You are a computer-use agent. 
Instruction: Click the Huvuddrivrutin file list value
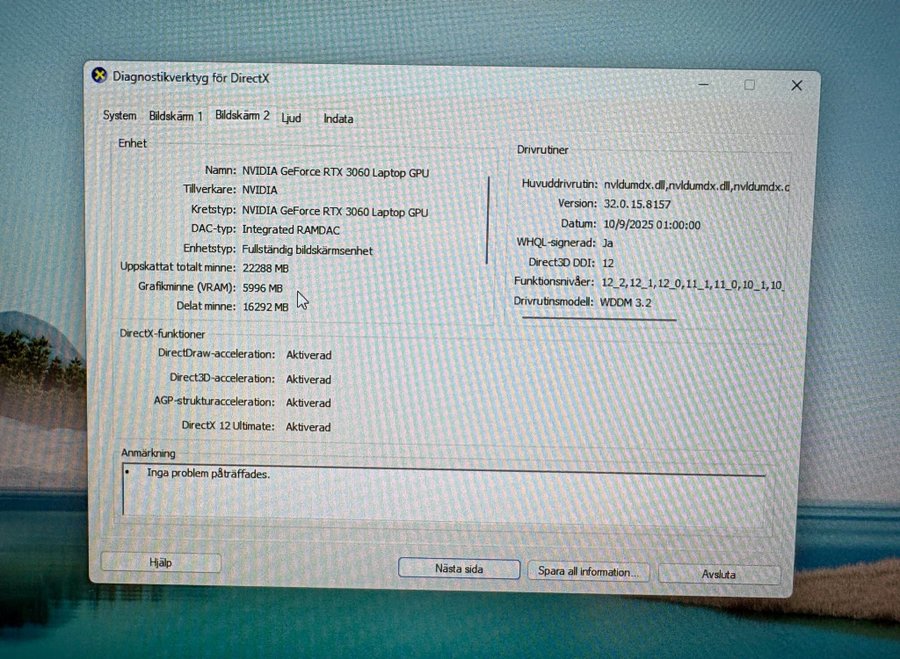[696, 185]
